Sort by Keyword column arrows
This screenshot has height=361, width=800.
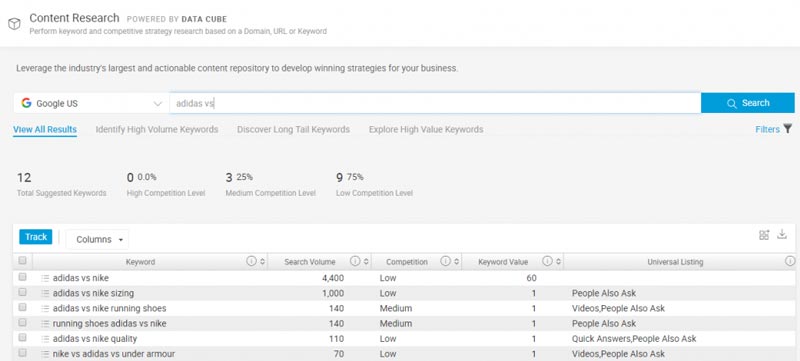(262, 262)
